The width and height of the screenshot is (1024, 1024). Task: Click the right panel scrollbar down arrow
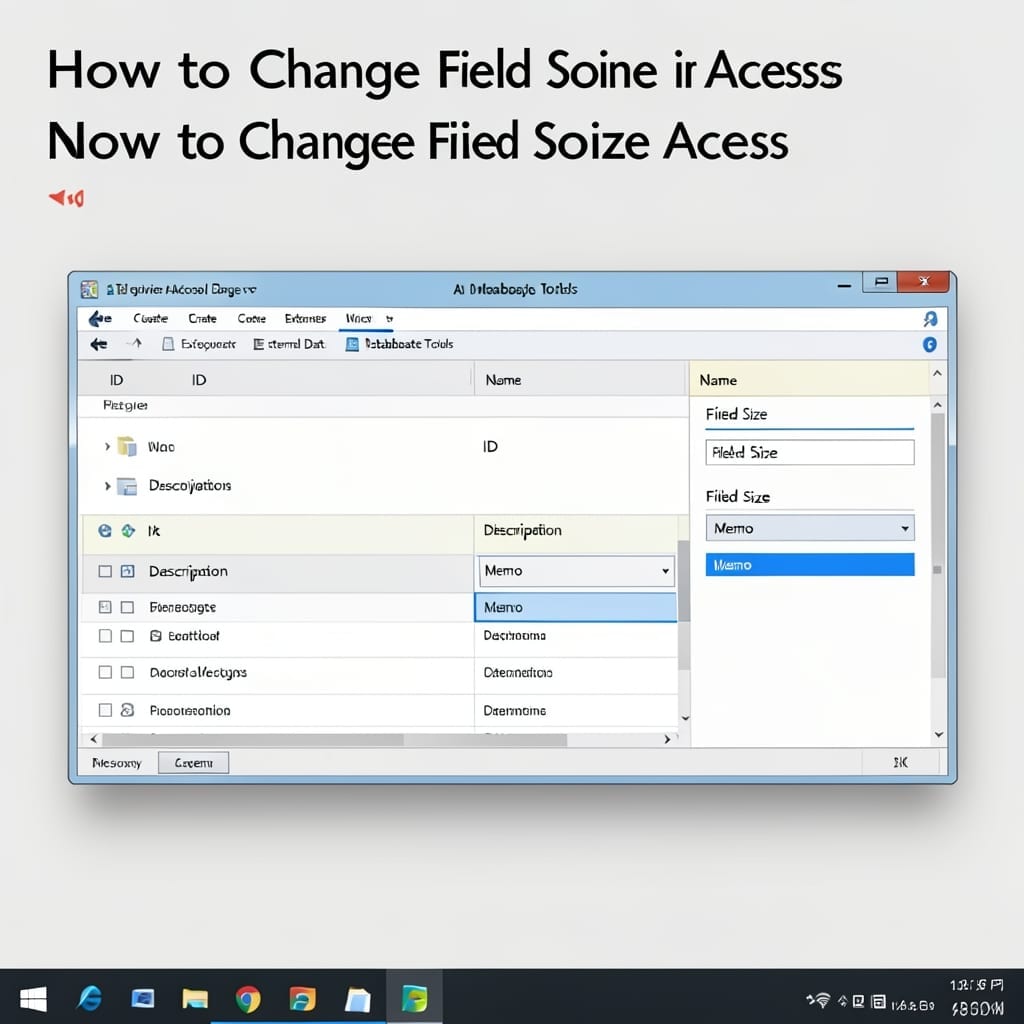point(938,735)
